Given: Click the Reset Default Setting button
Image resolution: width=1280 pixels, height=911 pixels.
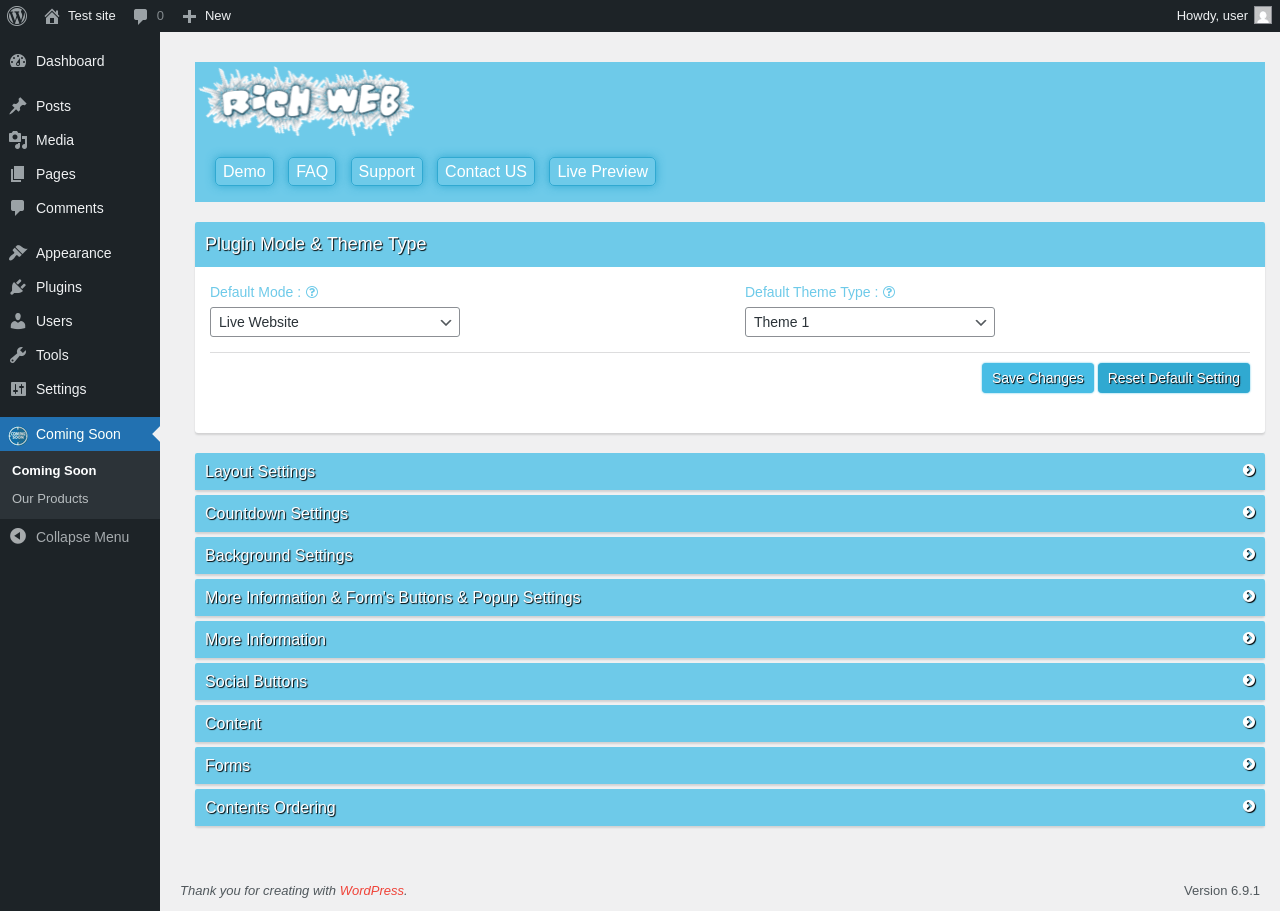Looking at the screenshot, I should coord(1174,378).
